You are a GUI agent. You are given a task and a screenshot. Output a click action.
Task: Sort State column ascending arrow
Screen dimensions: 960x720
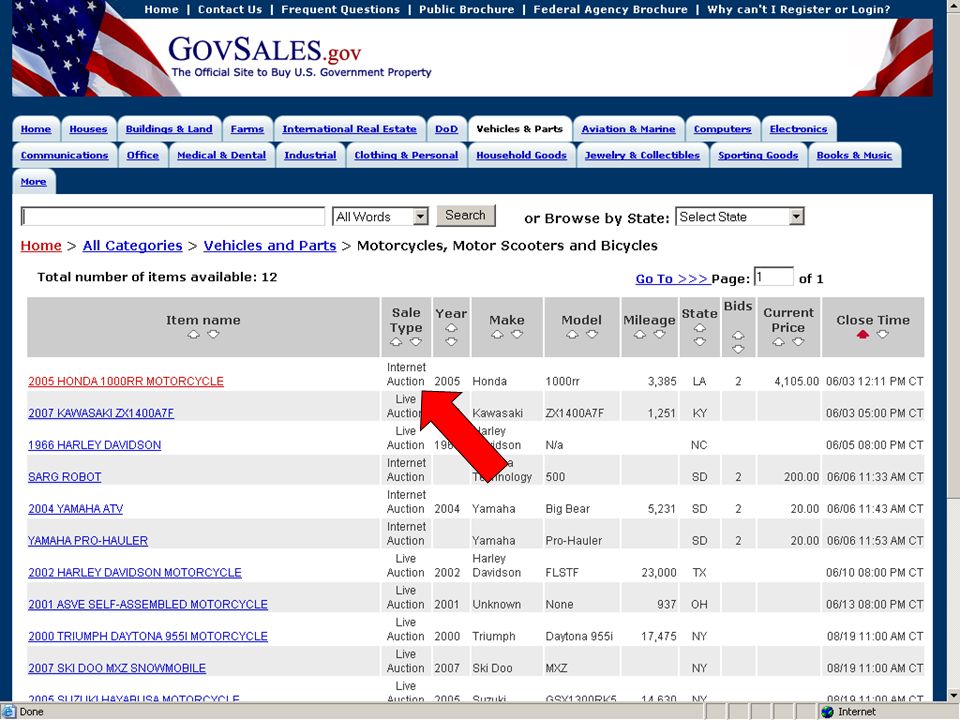pos(699,328)
